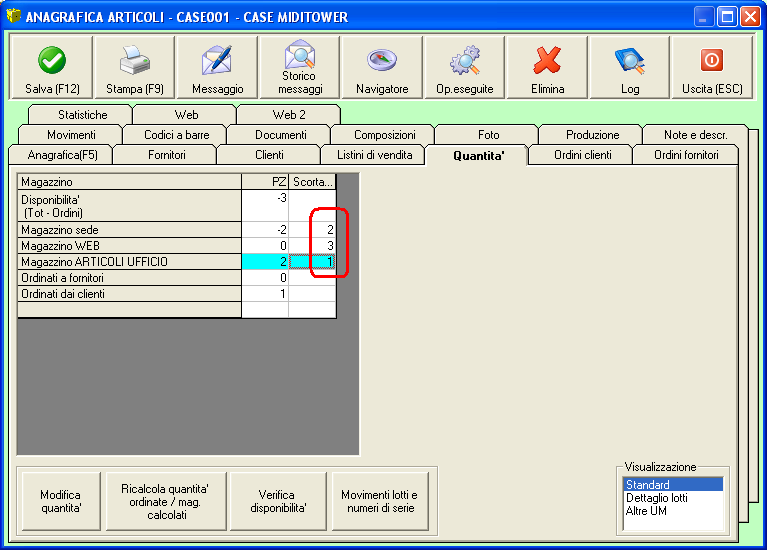Select the Magazzino sede row label

click(x=130, y=229)
